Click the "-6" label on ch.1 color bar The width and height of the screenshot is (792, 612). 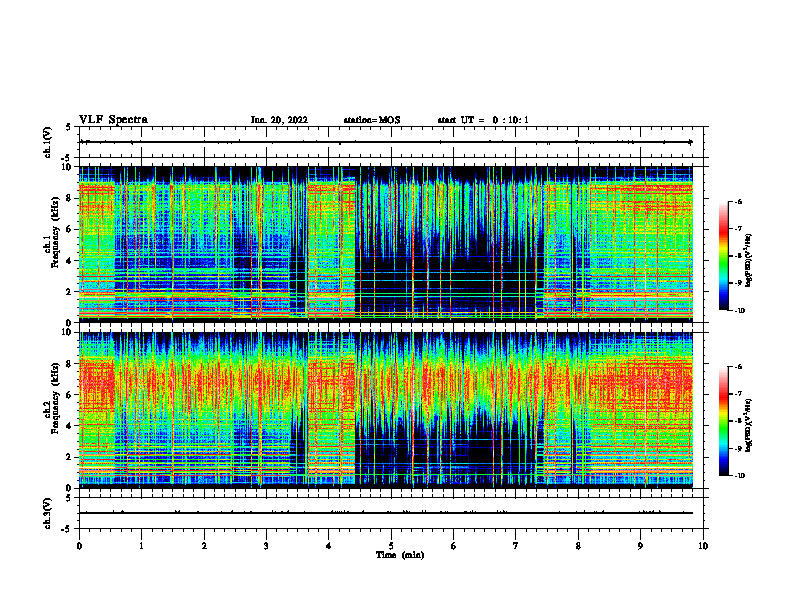tap(738, 201)
